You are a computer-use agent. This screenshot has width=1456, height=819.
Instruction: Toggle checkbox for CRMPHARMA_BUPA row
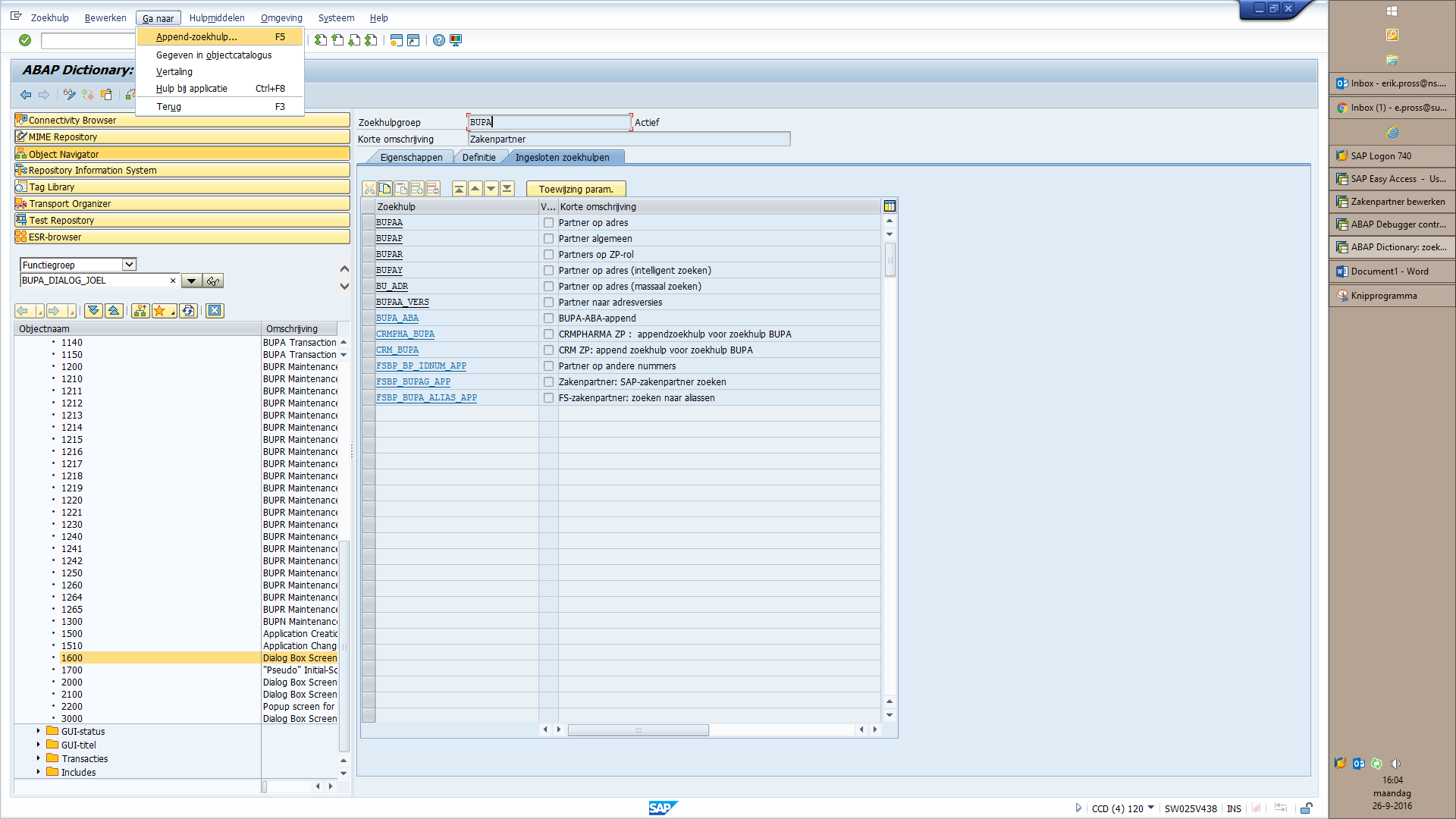(x=548, y=334)
